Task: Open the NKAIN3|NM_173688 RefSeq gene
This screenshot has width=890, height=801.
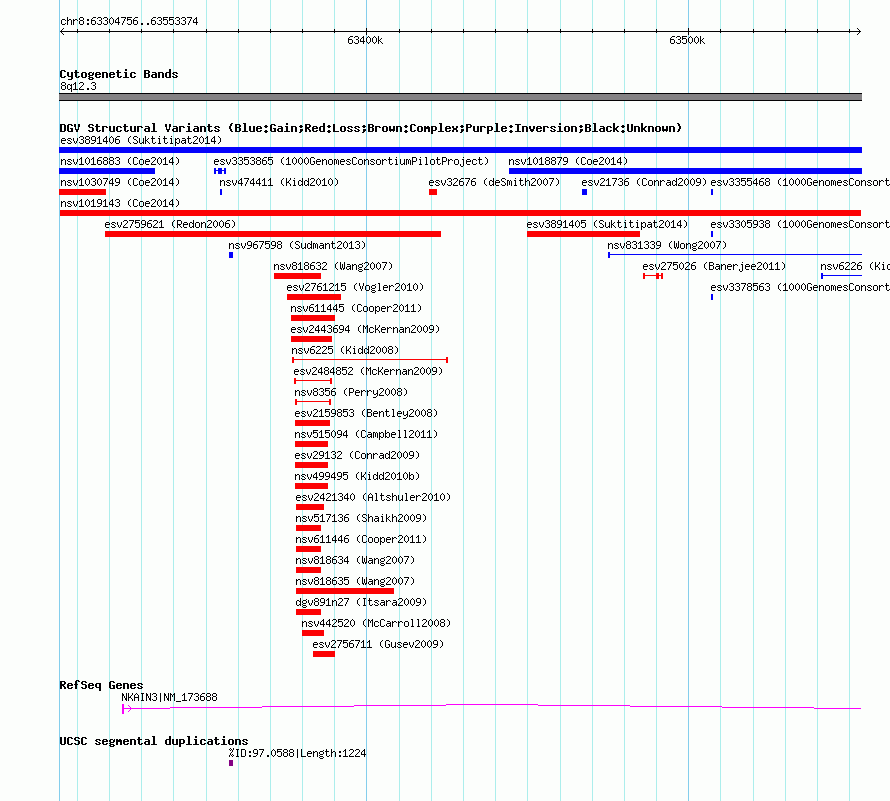Action: click(x=169, y=697)
